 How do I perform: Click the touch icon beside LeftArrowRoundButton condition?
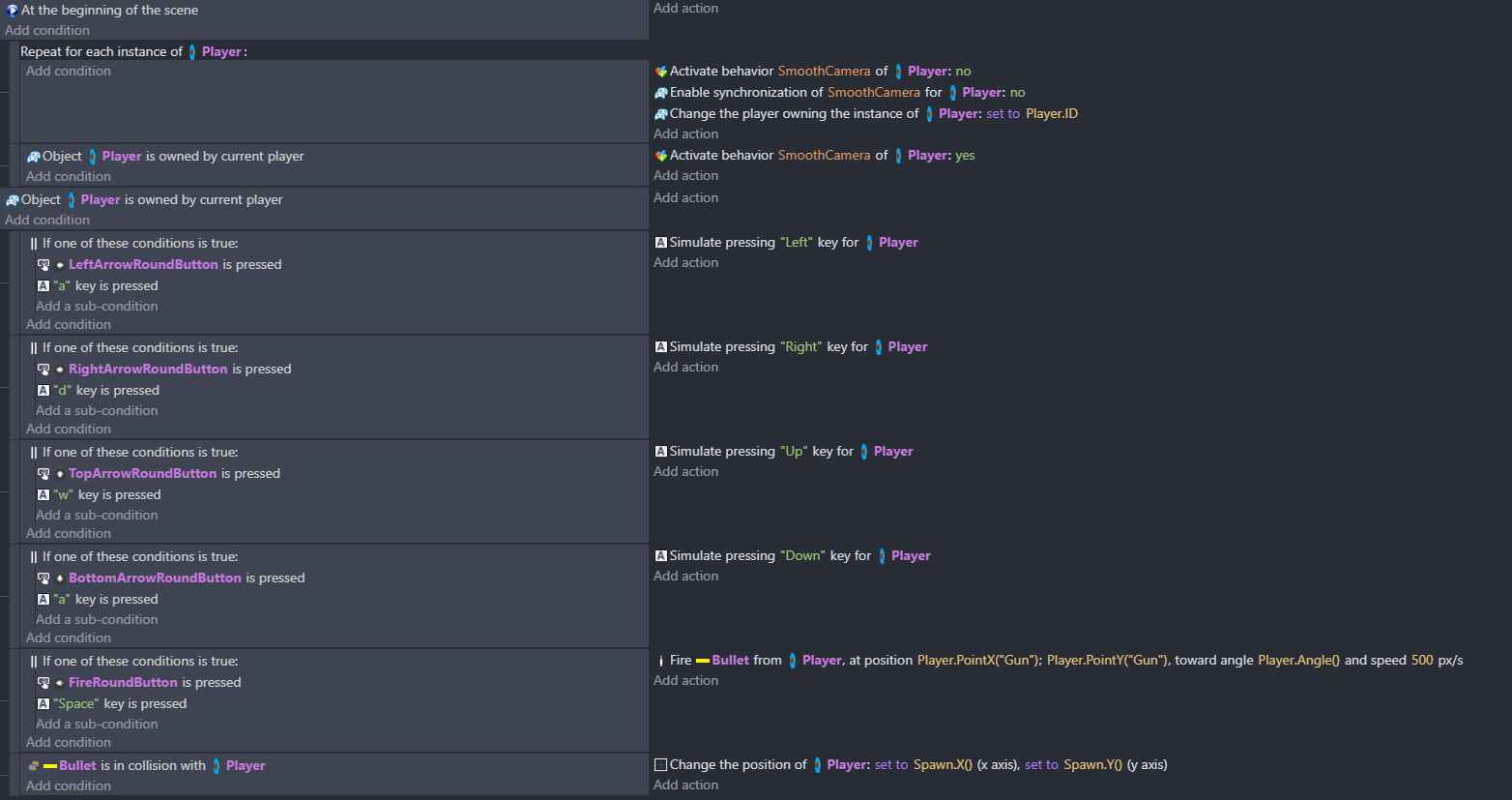click(44, 265)
